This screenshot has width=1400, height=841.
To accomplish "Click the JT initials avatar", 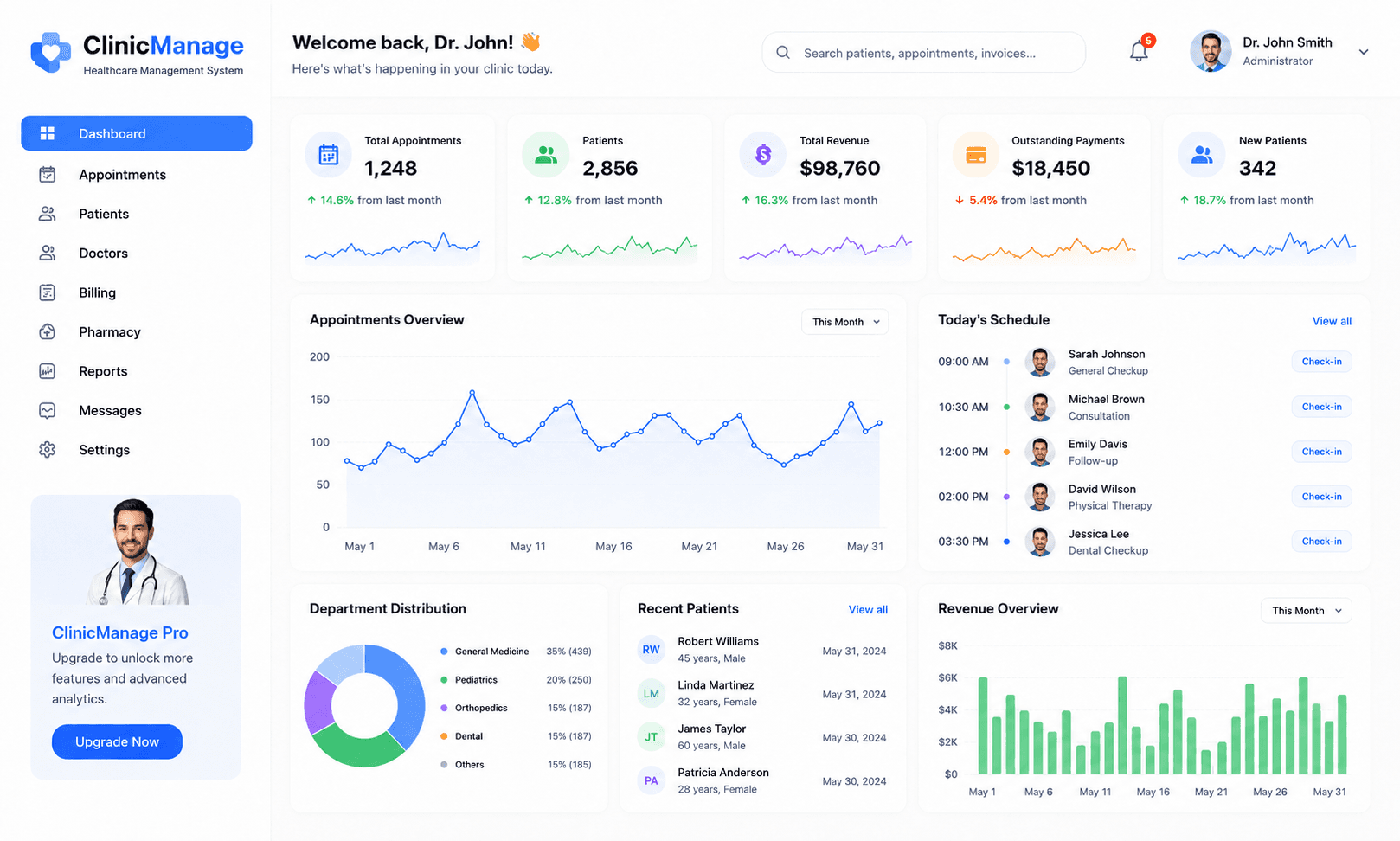I will pos(652,737).
